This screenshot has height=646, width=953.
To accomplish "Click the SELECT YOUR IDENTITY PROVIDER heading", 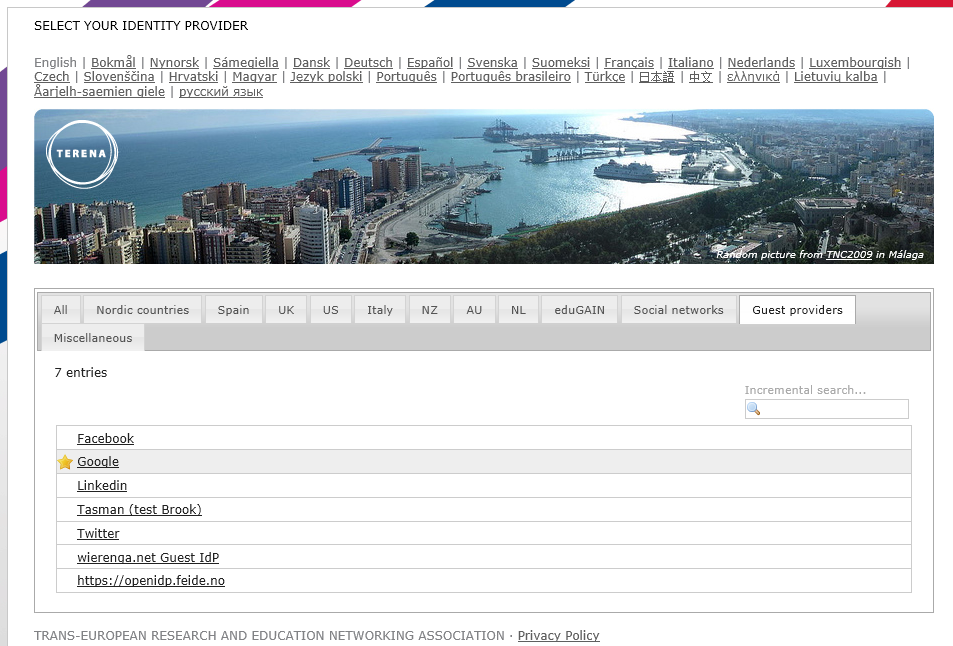I will click(141, 26).
